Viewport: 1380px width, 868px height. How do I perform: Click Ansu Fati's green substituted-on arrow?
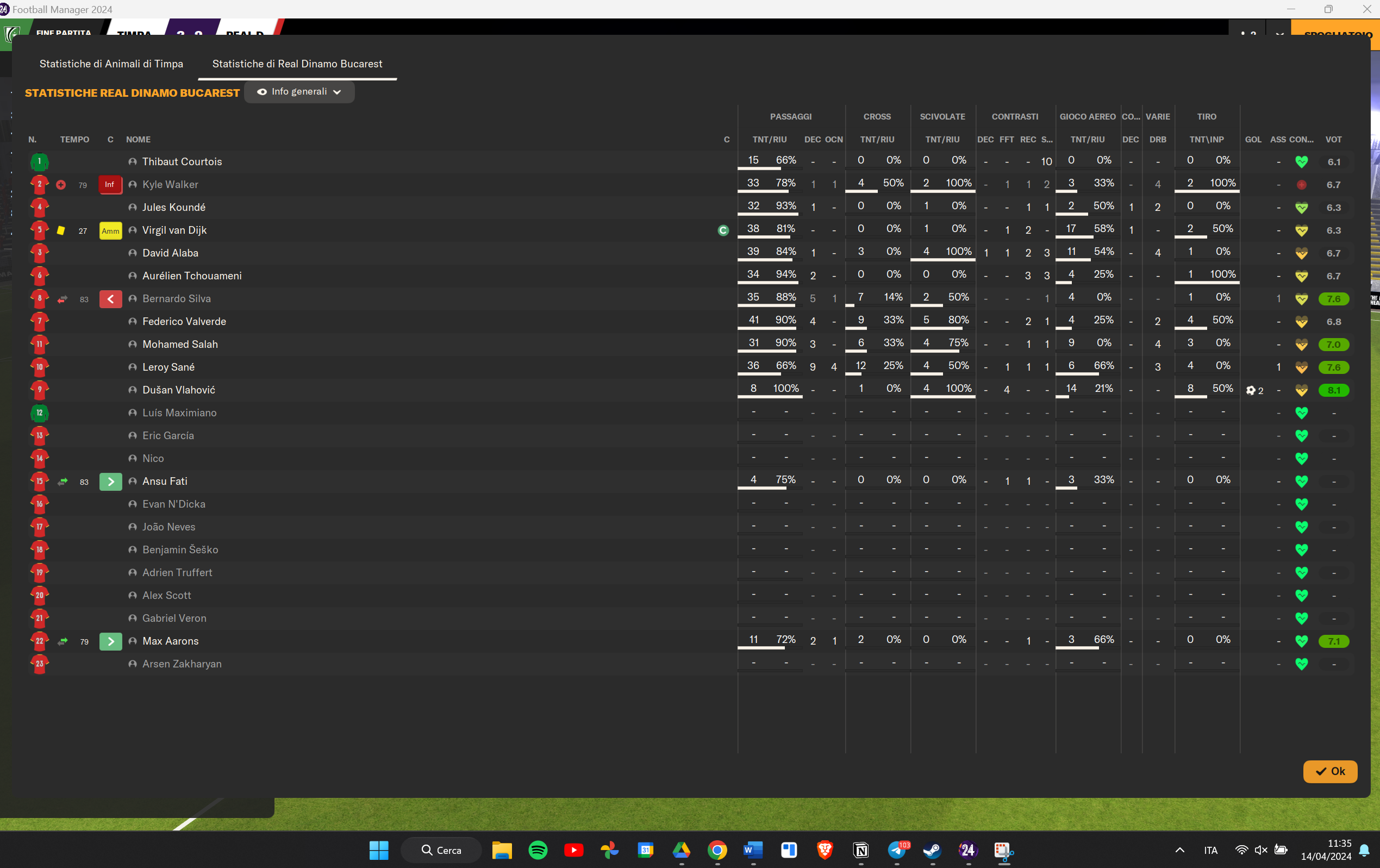coord(110,482)
